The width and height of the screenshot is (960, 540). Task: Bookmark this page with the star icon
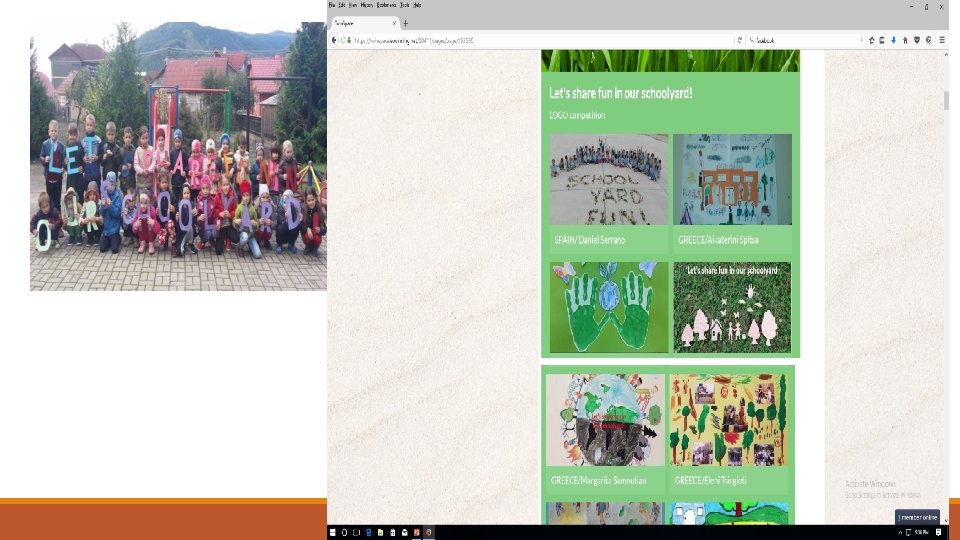871,40
